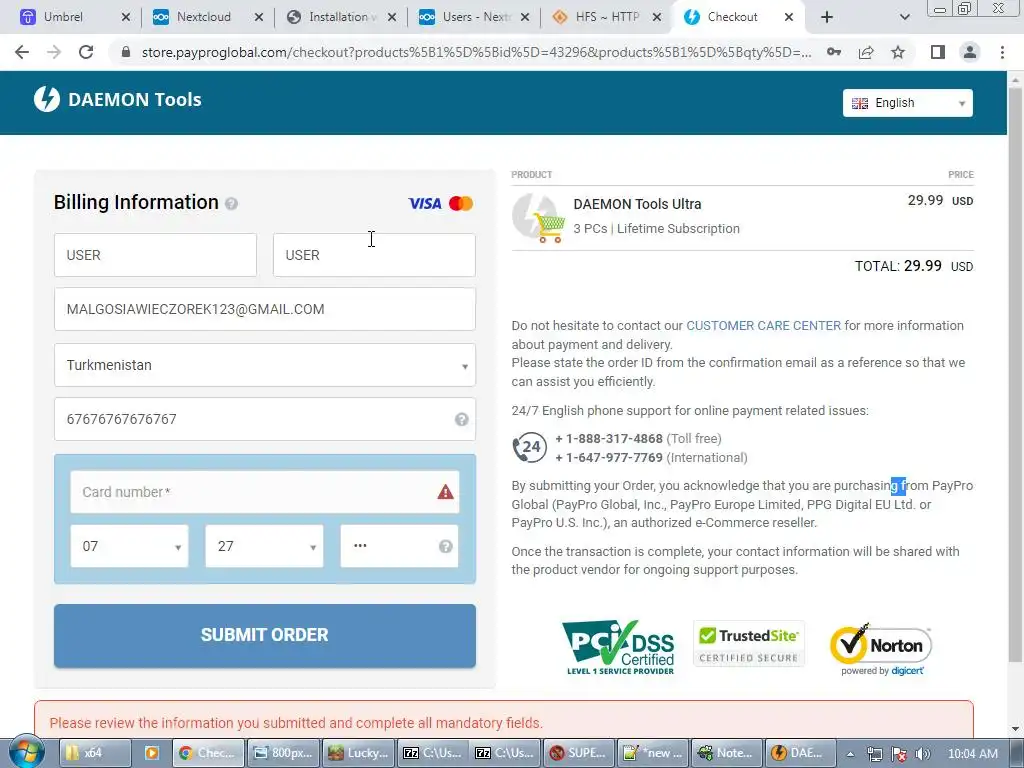Click the browser back arrow
Viewport: 1024px width, 768px height.
coord(22,52)
